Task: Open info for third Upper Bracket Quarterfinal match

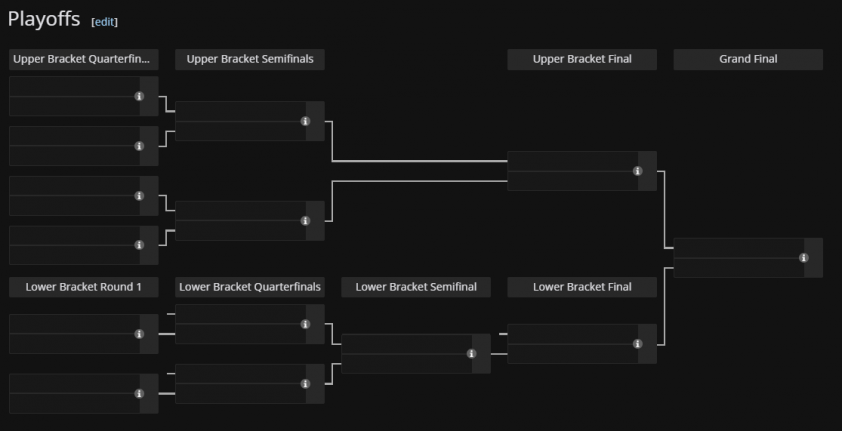Action: (x=139, y=196)
